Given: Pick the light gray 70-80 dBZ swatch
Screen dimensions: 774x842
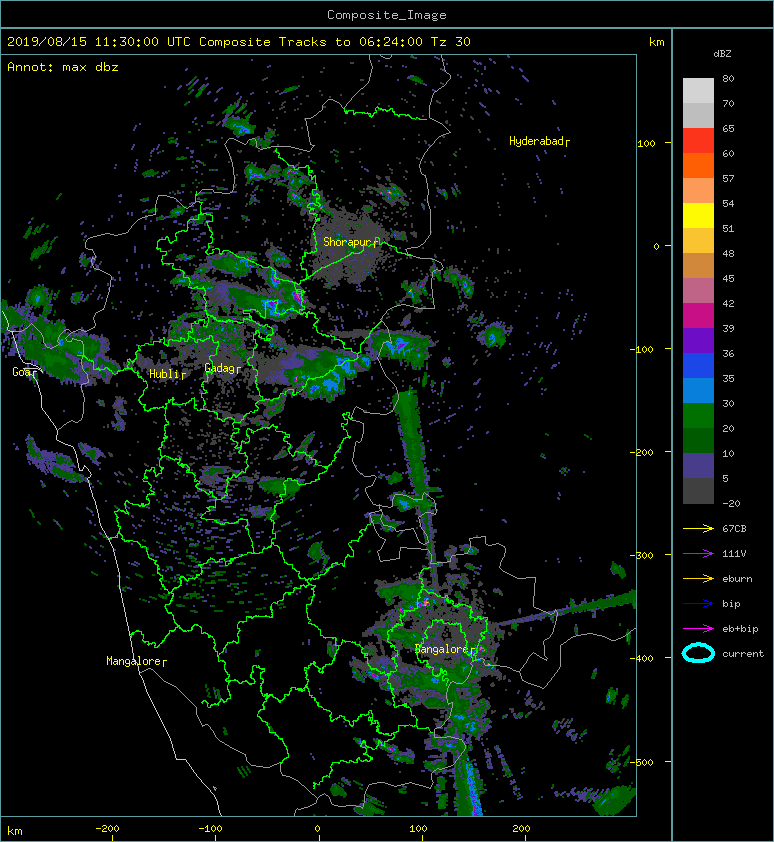Looking at the screenshot, I should pyautogui.click(x=698, y=90).
